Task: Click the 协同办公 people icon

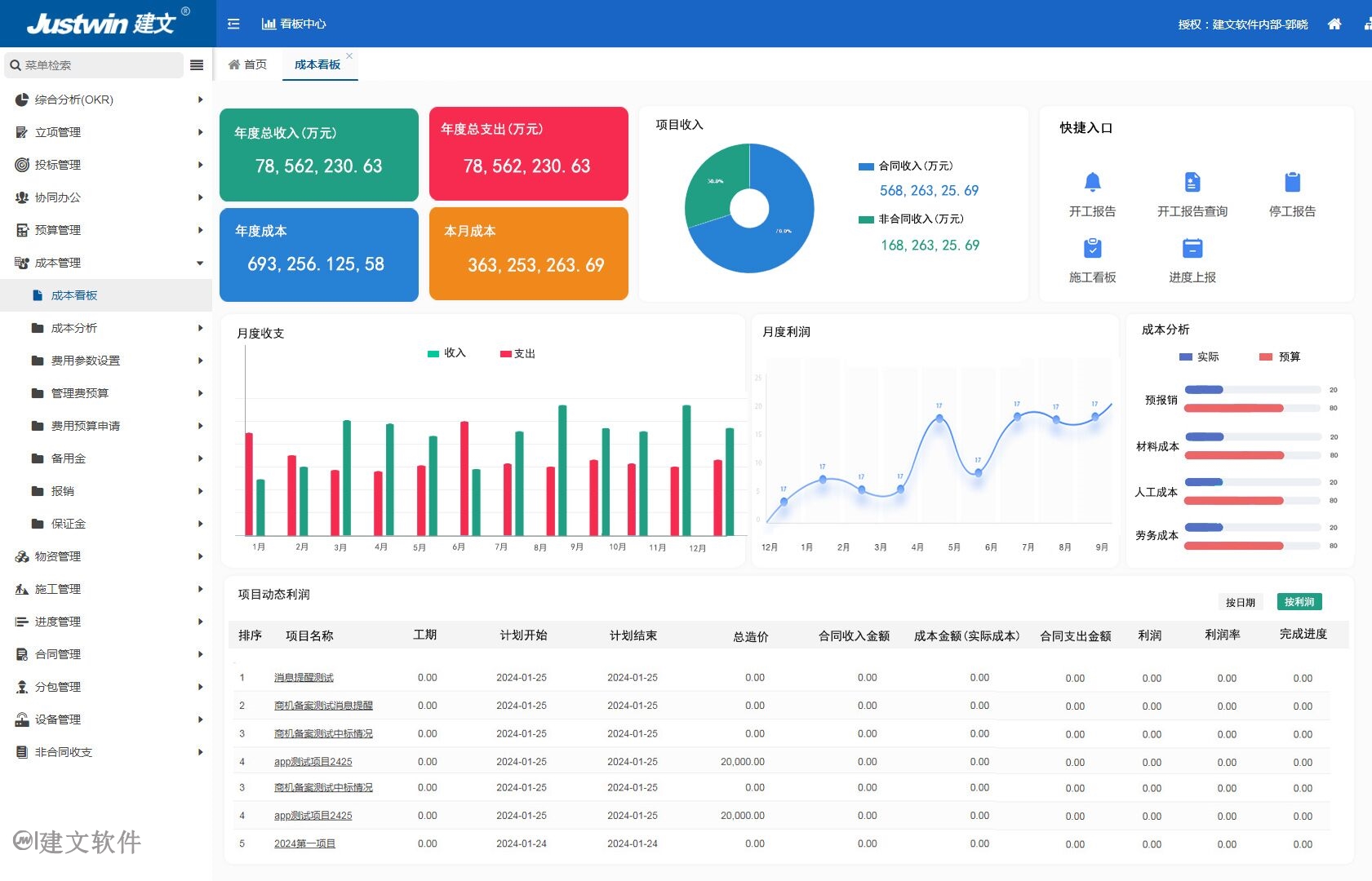Action: coord(22,197)
